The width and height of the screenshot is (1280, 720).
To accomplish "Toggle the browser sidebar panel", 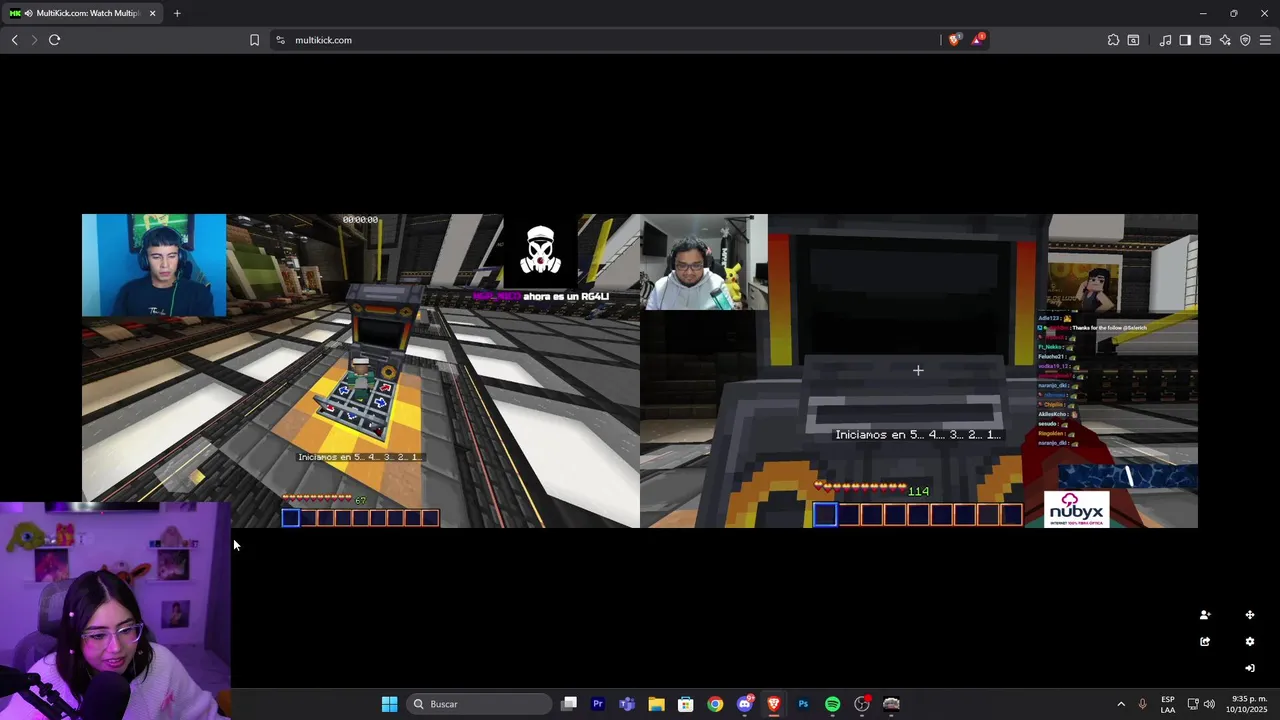I will (x=1185, y=40).
